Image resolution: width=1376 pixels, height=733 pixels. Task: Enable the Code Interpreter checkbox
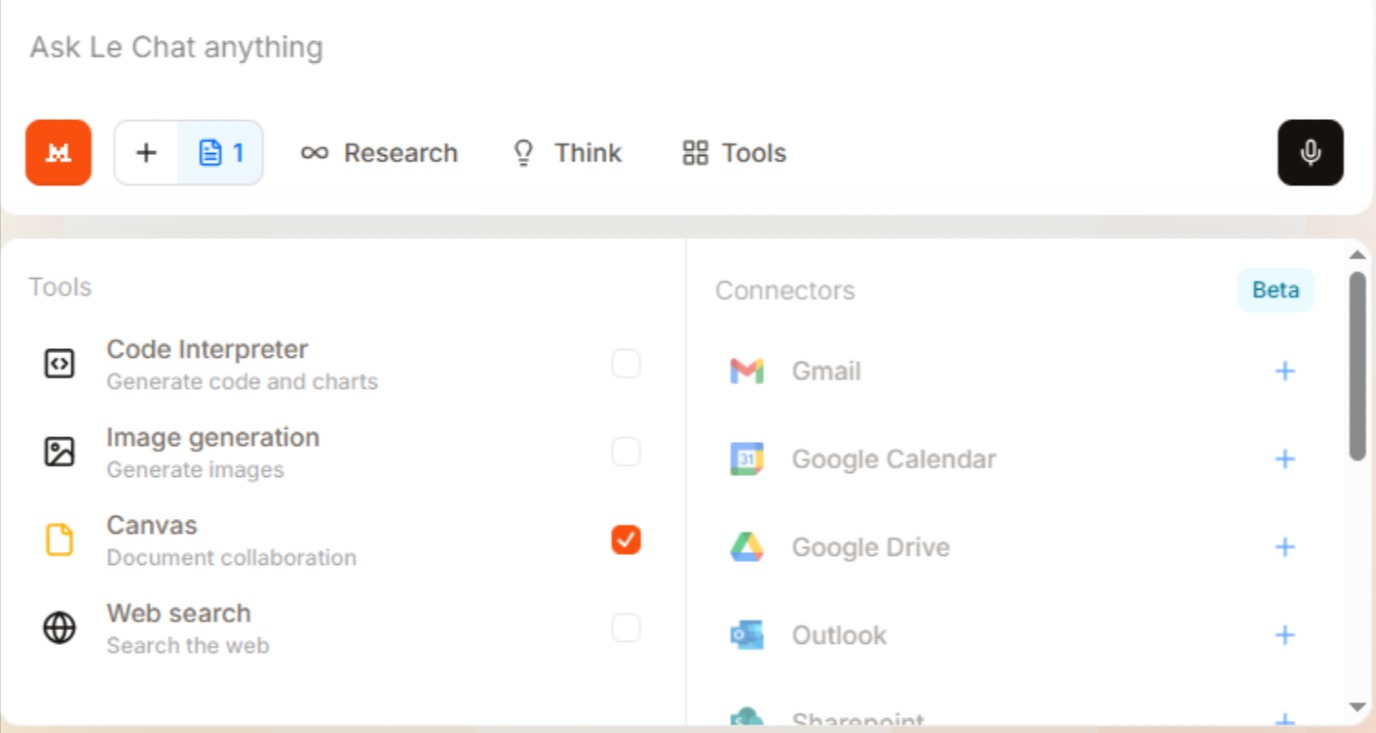[626, 364]
